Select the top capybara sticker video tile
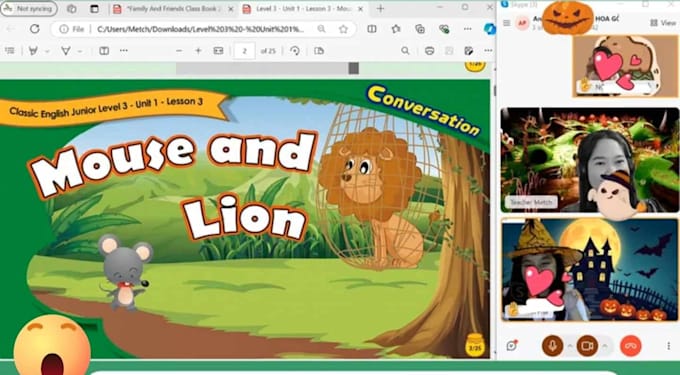 626,65
